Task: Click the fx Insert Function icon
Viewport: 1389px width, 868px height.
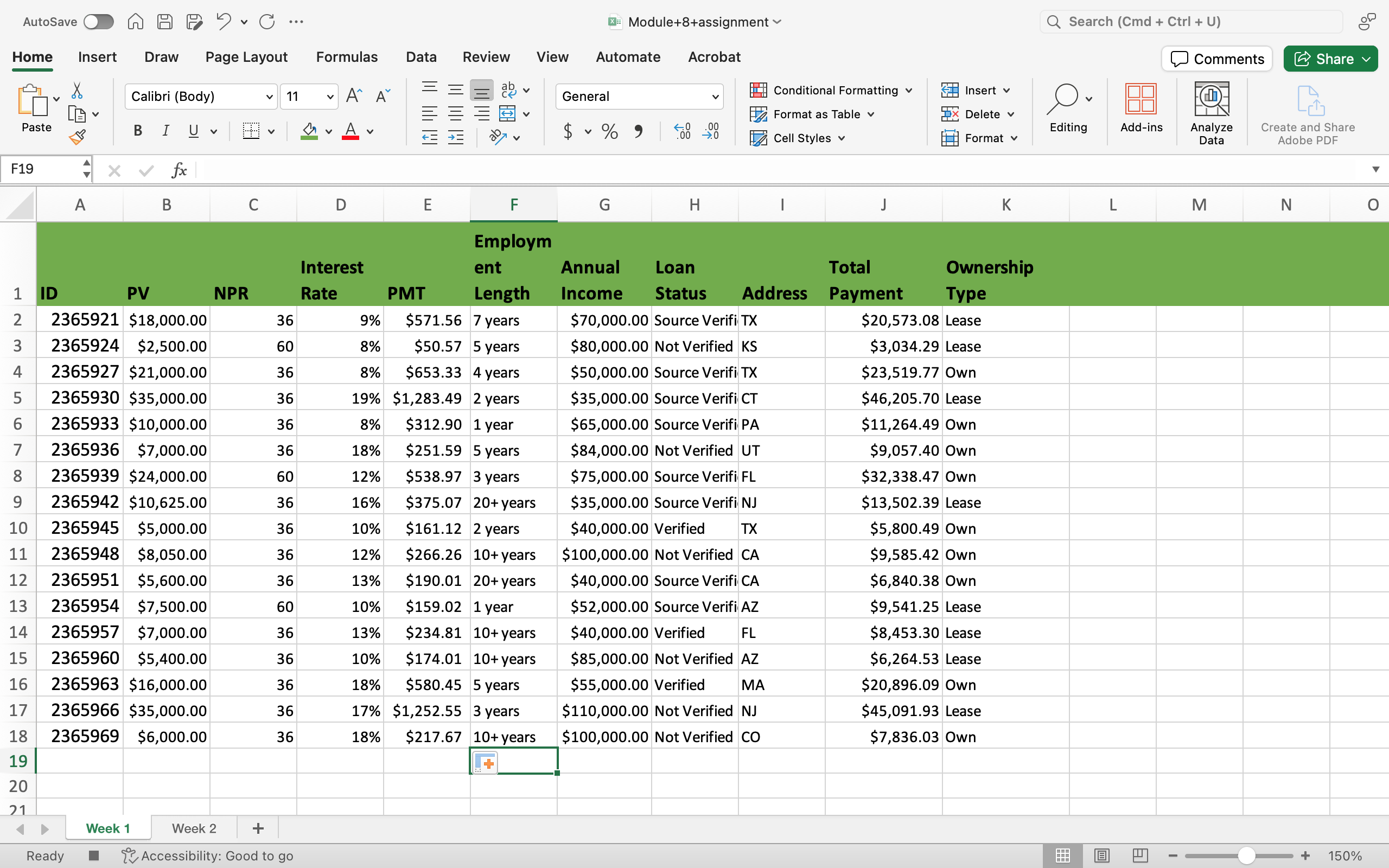Action: 180,170
